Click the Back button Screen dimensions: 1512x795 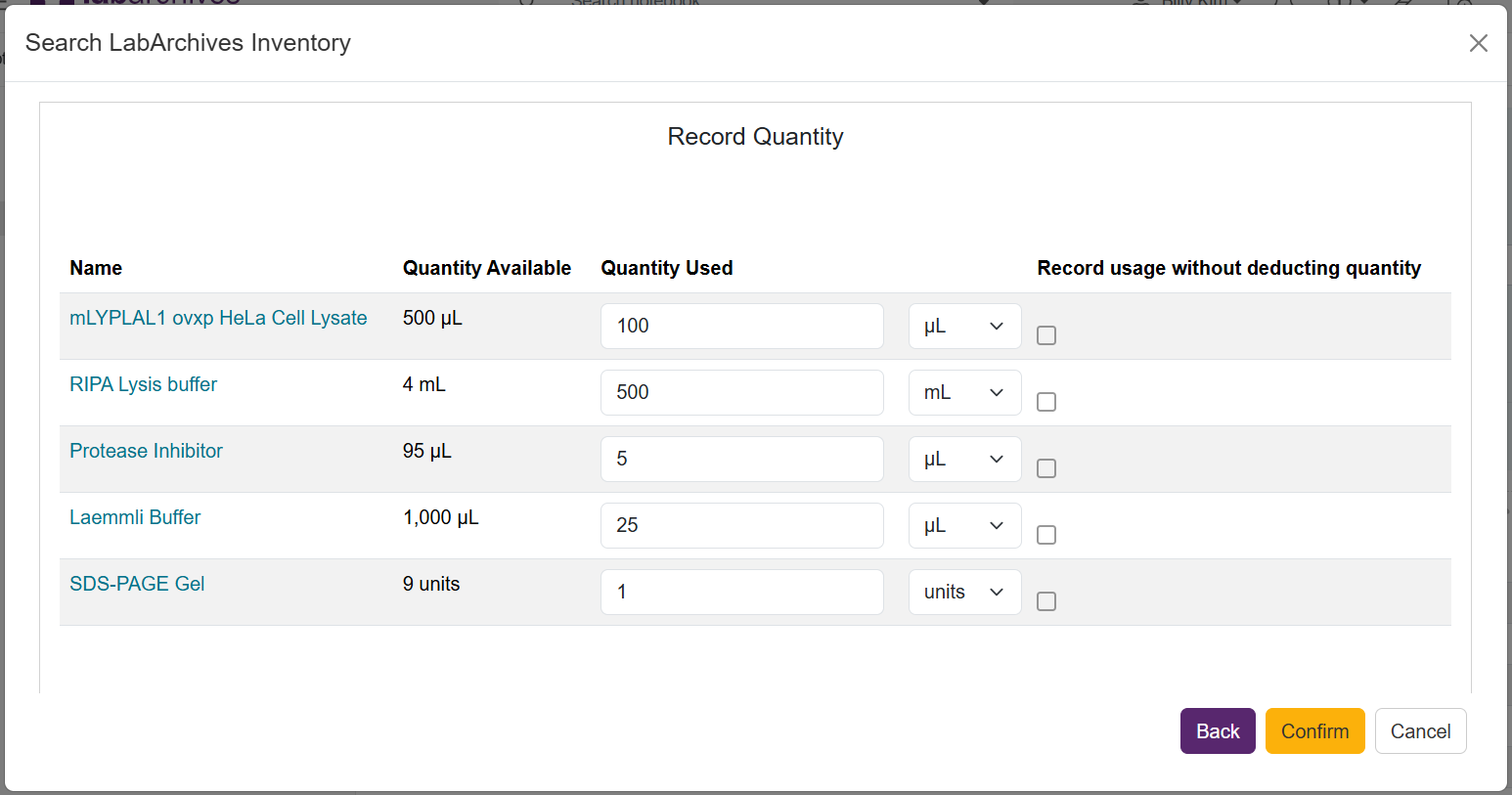pyautogui.click(x=1217, y=730)
